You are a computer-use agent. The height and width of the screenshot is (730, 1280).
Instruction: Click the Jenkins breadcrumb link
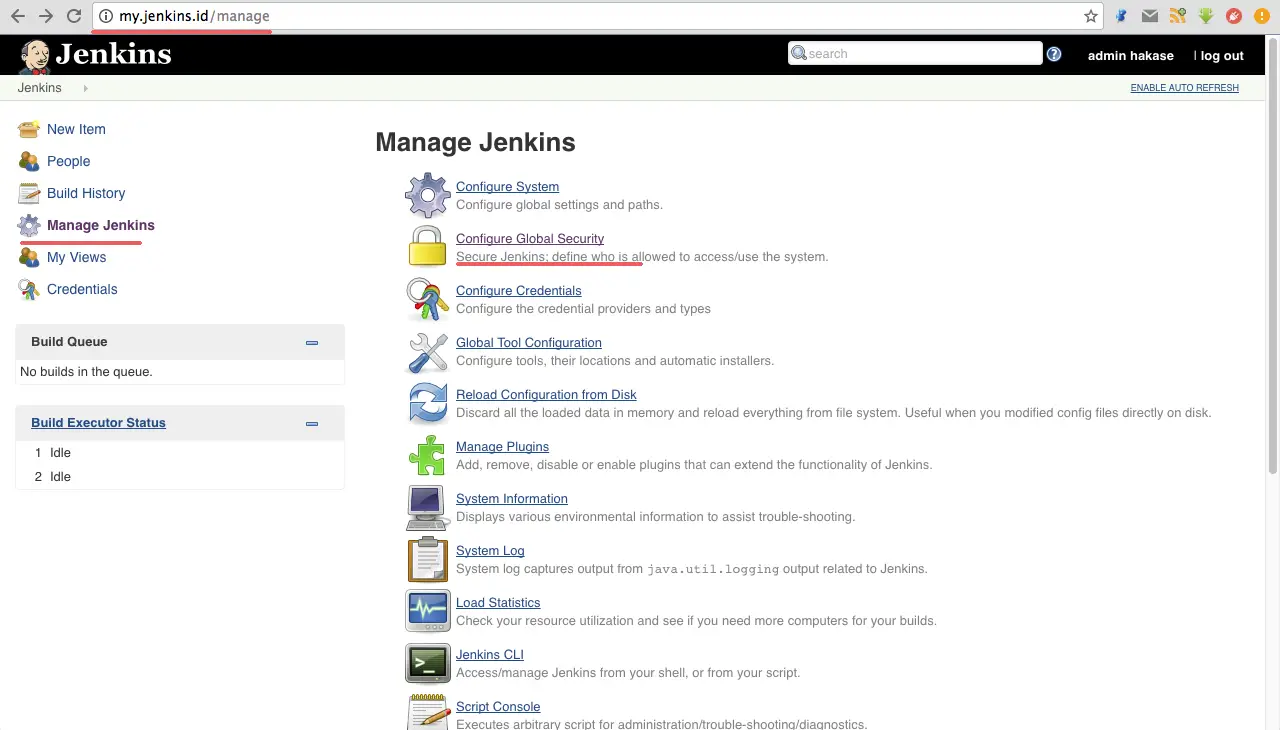(40, 88)
